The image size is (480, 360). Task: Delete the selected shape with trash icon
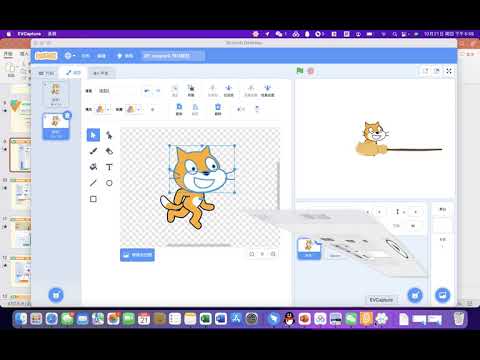tap(218, 109)
